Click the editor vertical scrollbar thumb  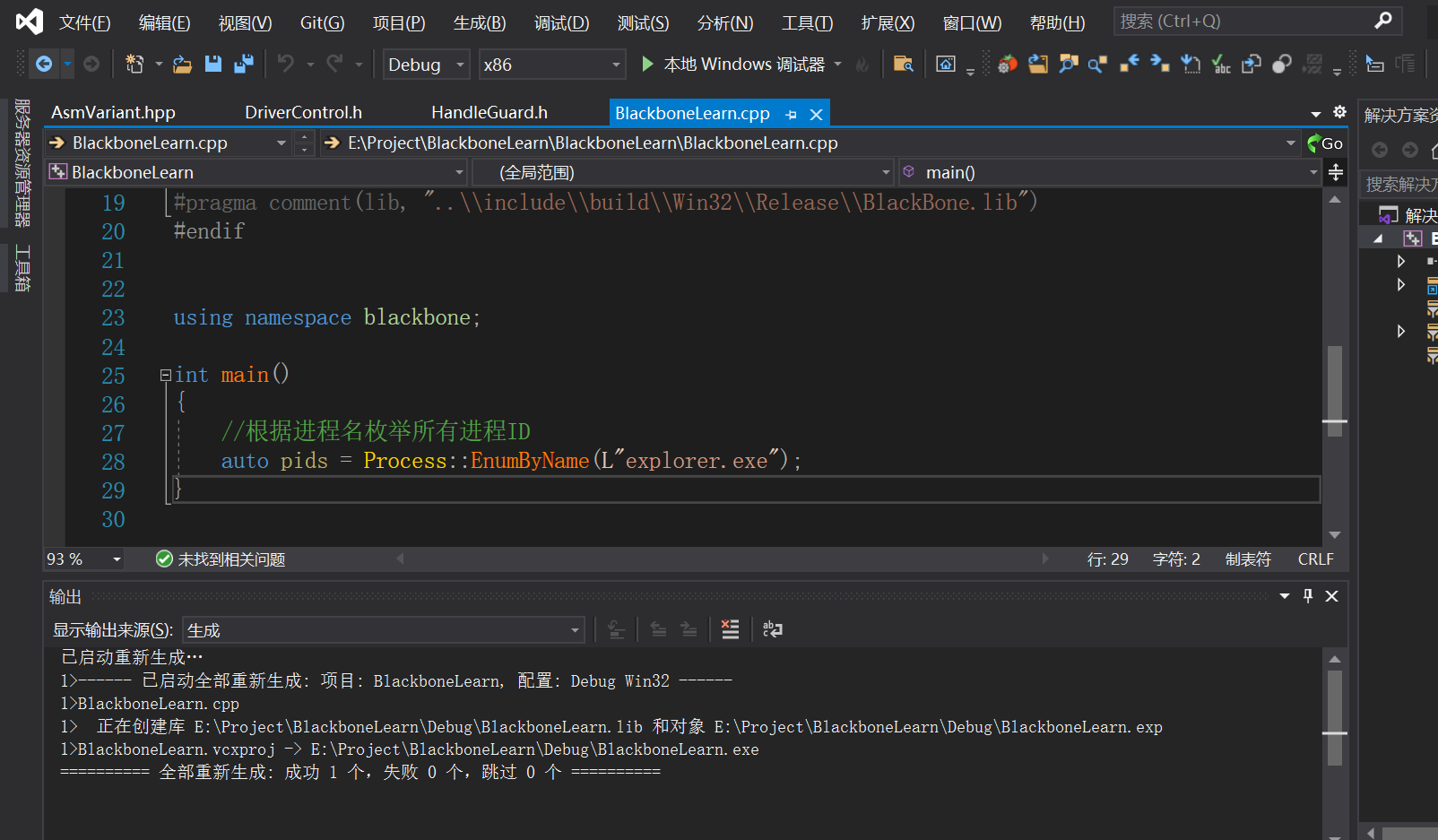click(1335, 391)
